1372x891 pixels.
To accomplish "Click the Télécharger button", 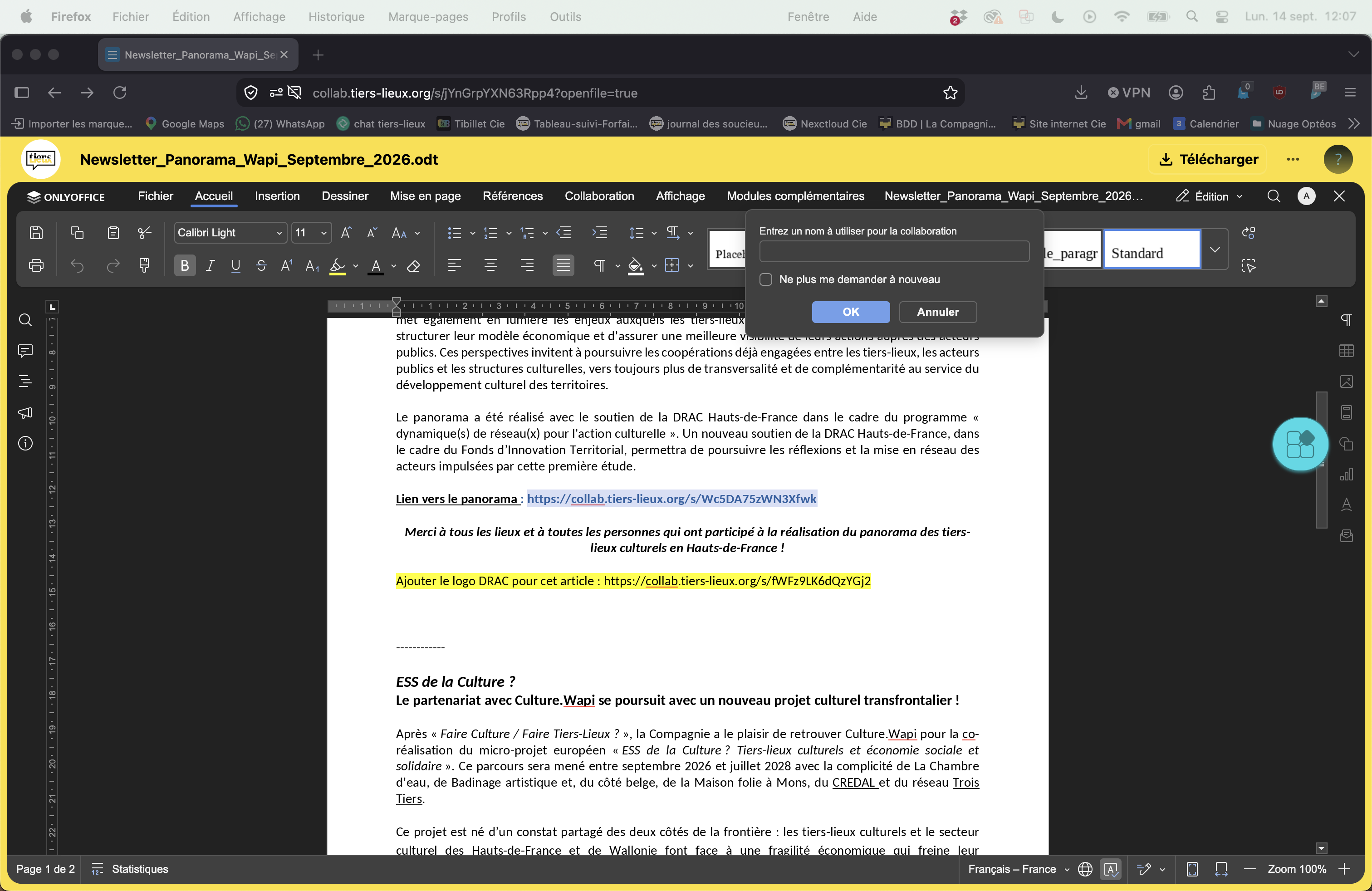I will [x=1208, y=159].
